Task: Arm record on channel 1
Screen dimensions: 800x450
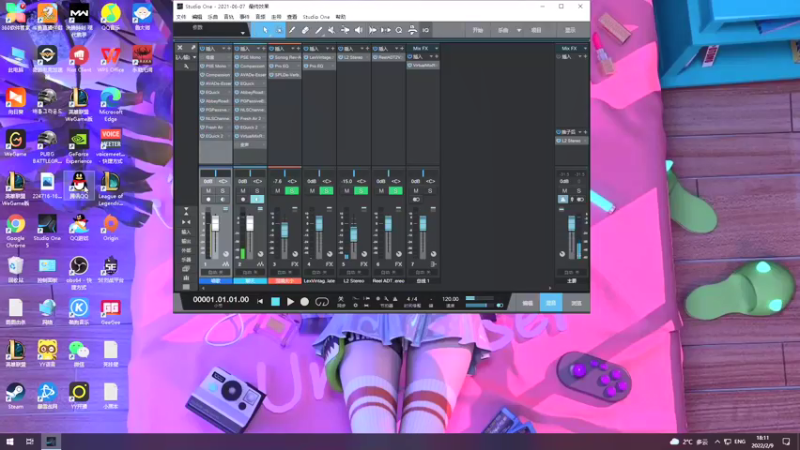Action: click(x=208, y=199)
